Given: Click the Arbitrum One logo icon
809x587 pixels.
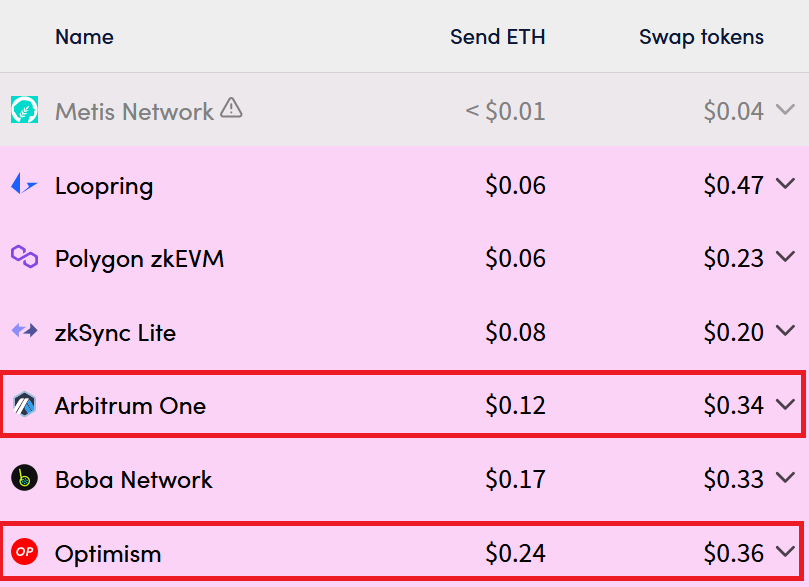Looking at the screenshot, I should [x=24, y=404].
